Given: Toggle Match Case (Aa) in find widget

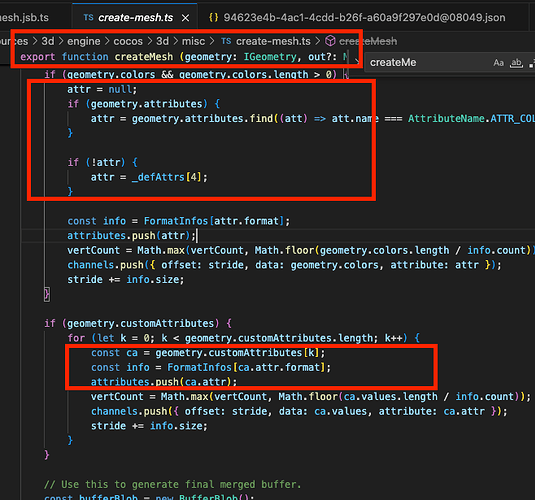Looking at the screenshot, I should pos(498,63).
